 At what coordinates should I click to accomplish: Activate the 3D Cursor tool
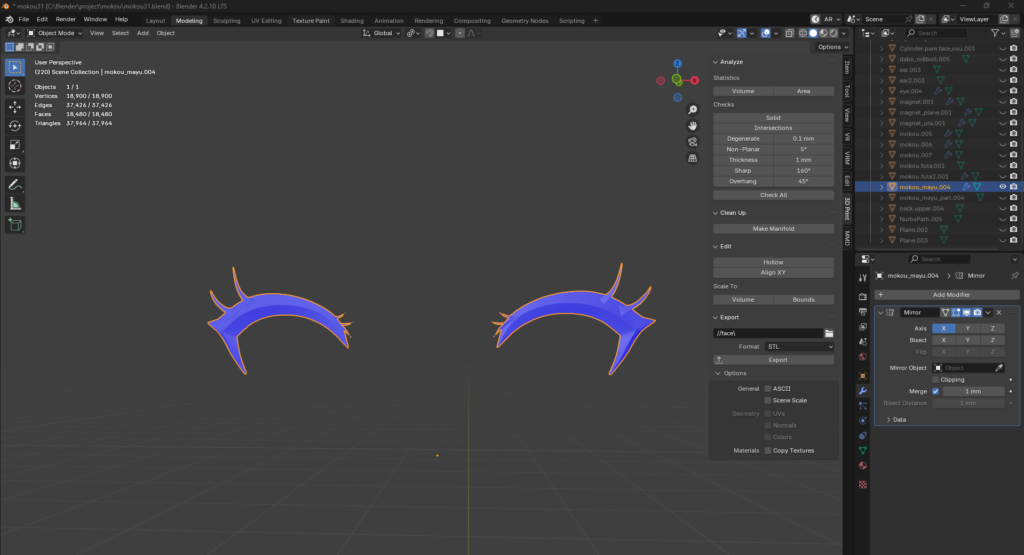pos(15,87)
